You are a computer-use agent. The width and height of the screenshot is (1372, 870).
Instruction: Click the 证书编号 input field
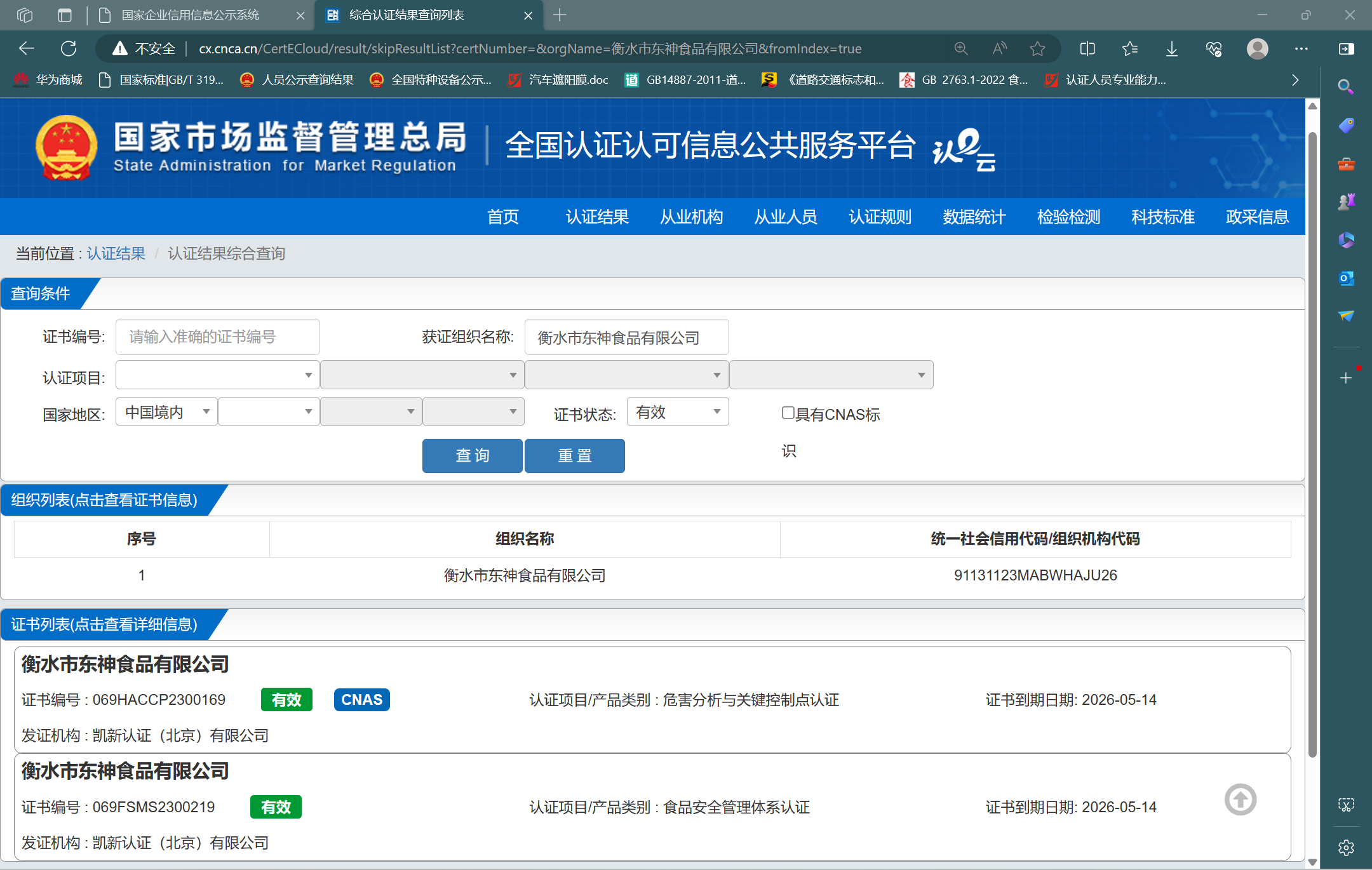tap(217, 337)
